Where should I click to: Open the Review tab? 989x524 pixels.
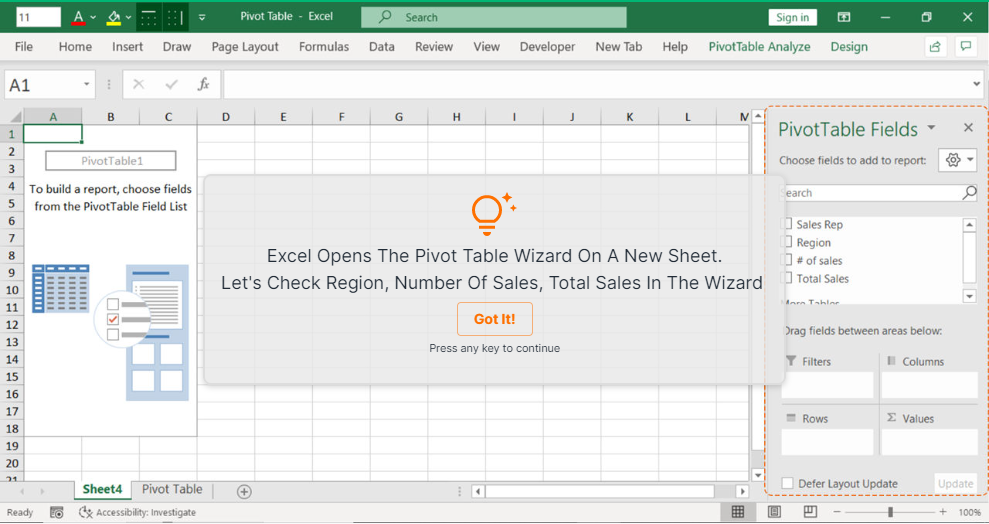pyautogui.click(x=434, y=47)
